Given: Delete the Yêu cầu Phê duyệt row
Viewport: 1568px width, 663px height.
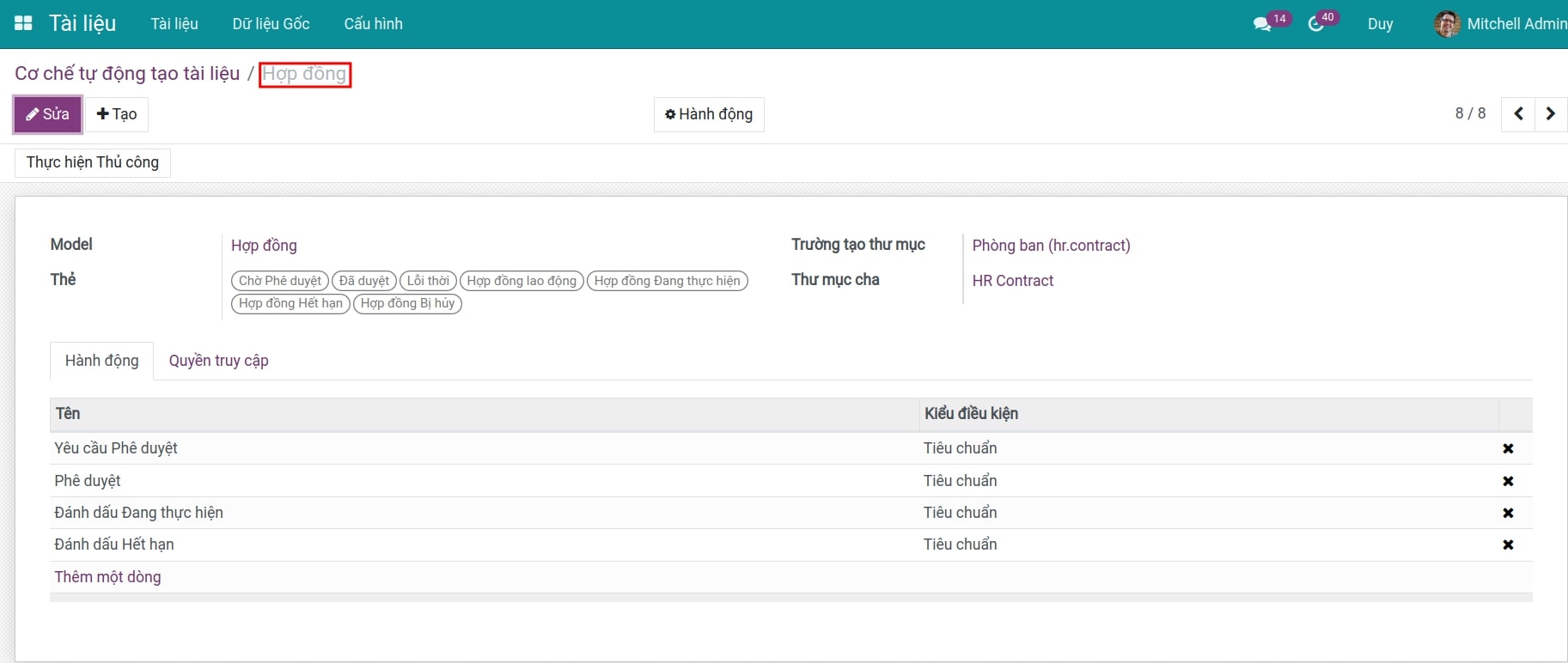Looking at the screenshot, I should point(1507,448).
